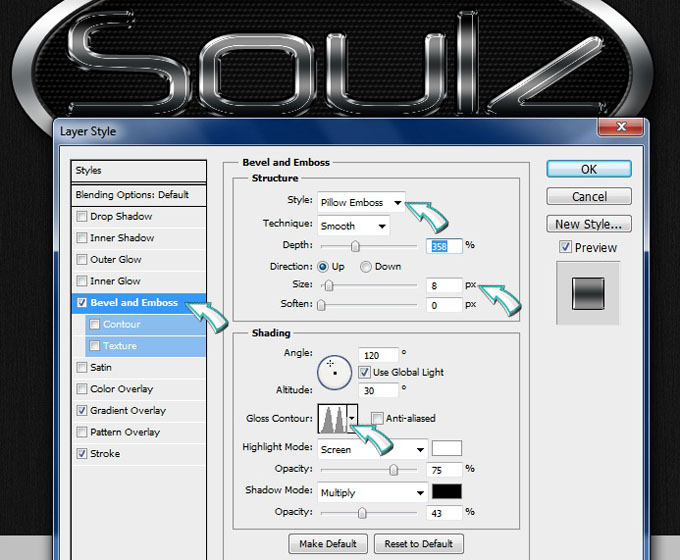Click the black Shadow Mode color swatch
This screenshot has width=680, height=560.
tap(446, 492)
